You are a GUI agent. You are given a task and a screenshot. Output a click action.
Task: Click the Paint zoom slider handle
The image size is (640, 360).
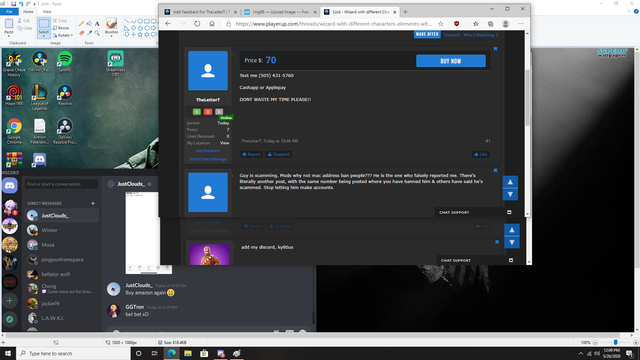coord(616,342)
